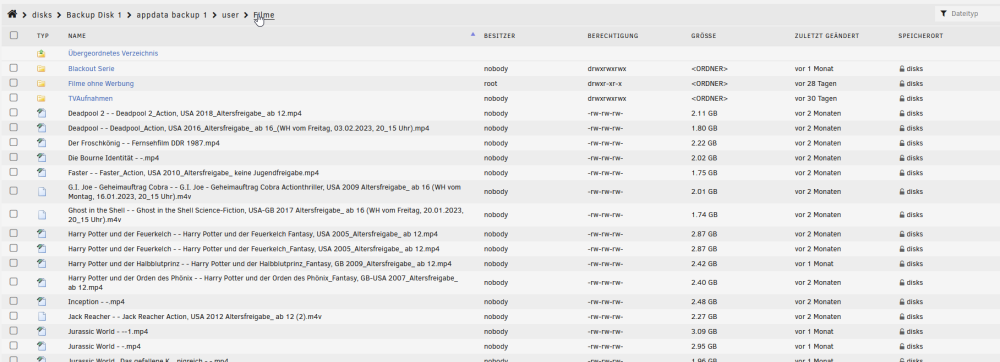Click lock icon in Inception row
This screenshot has width=1000, height=362.
902,301
